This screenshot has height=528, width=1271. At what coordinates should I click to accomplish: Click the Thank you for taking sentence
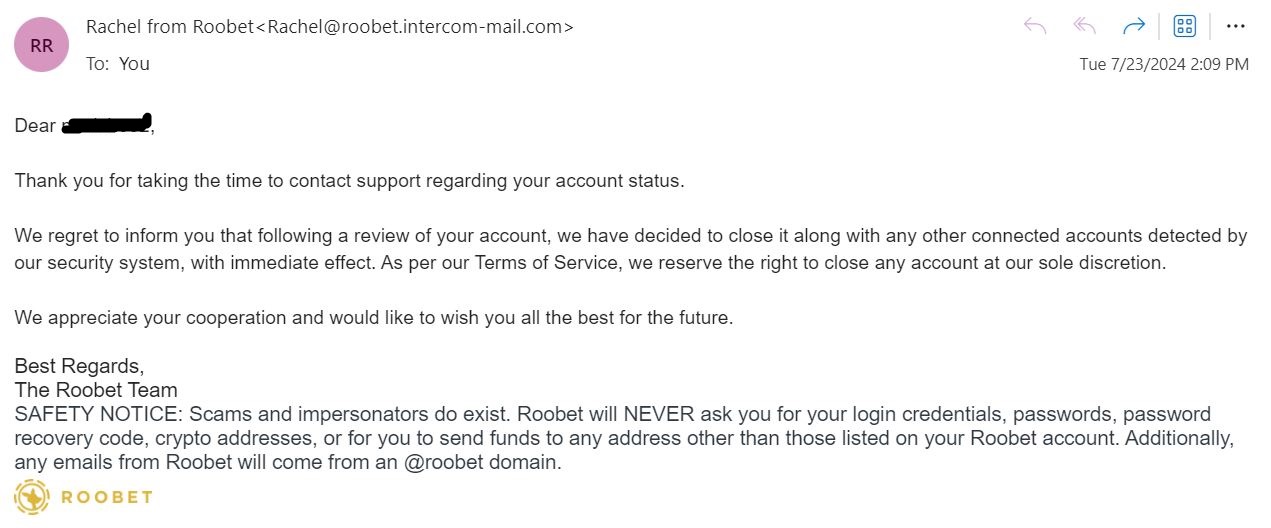(349, 182)
